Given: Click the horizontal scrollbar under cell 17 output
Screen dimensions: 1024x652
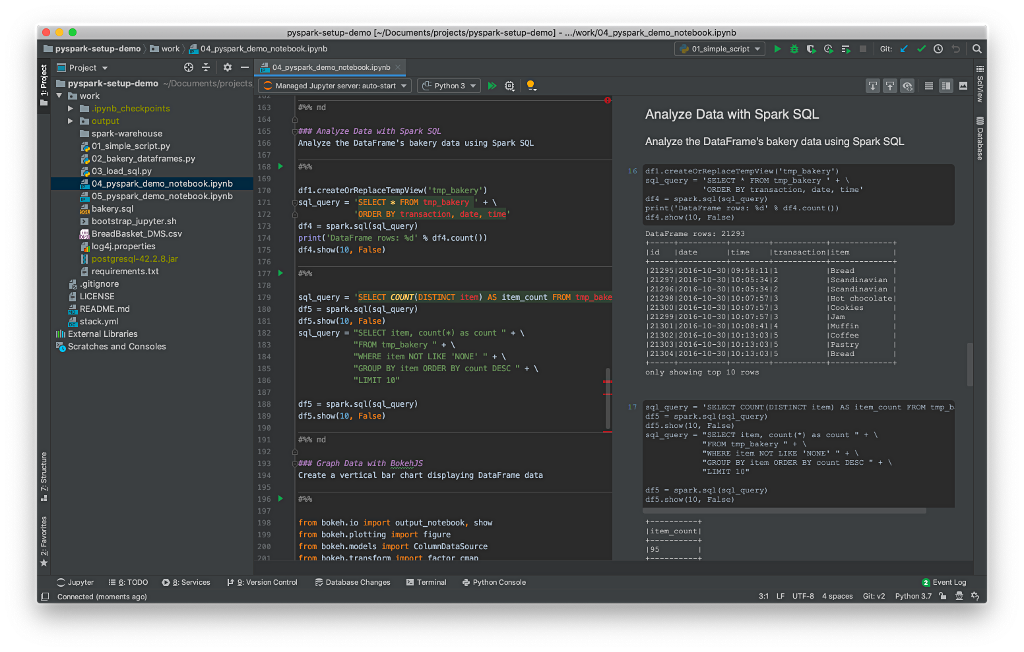Looking at the screenshot, I should [785, 511].
